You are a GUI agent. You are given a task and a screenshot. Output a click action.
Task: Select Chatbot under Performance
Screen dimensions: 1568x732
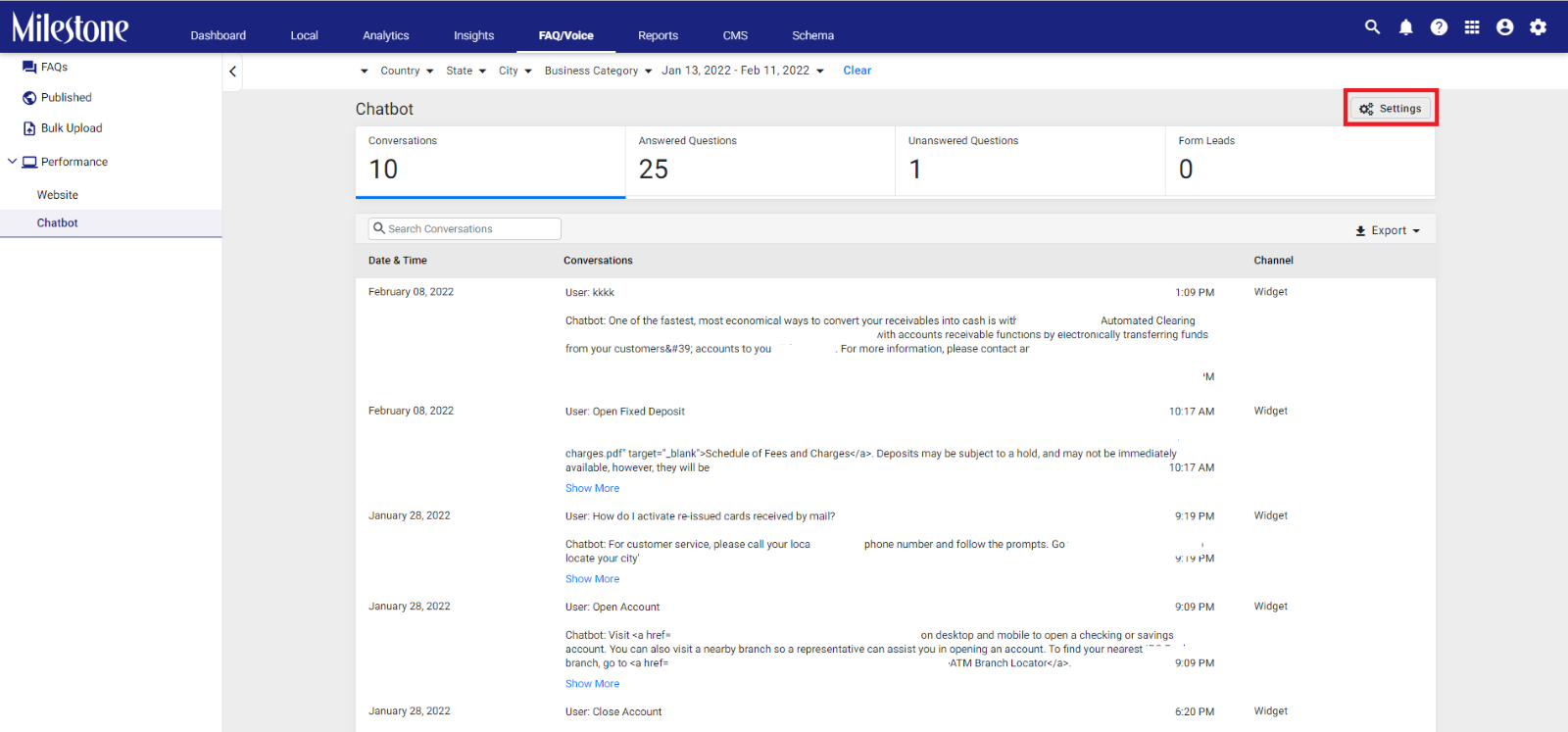[x=111, y=223]
